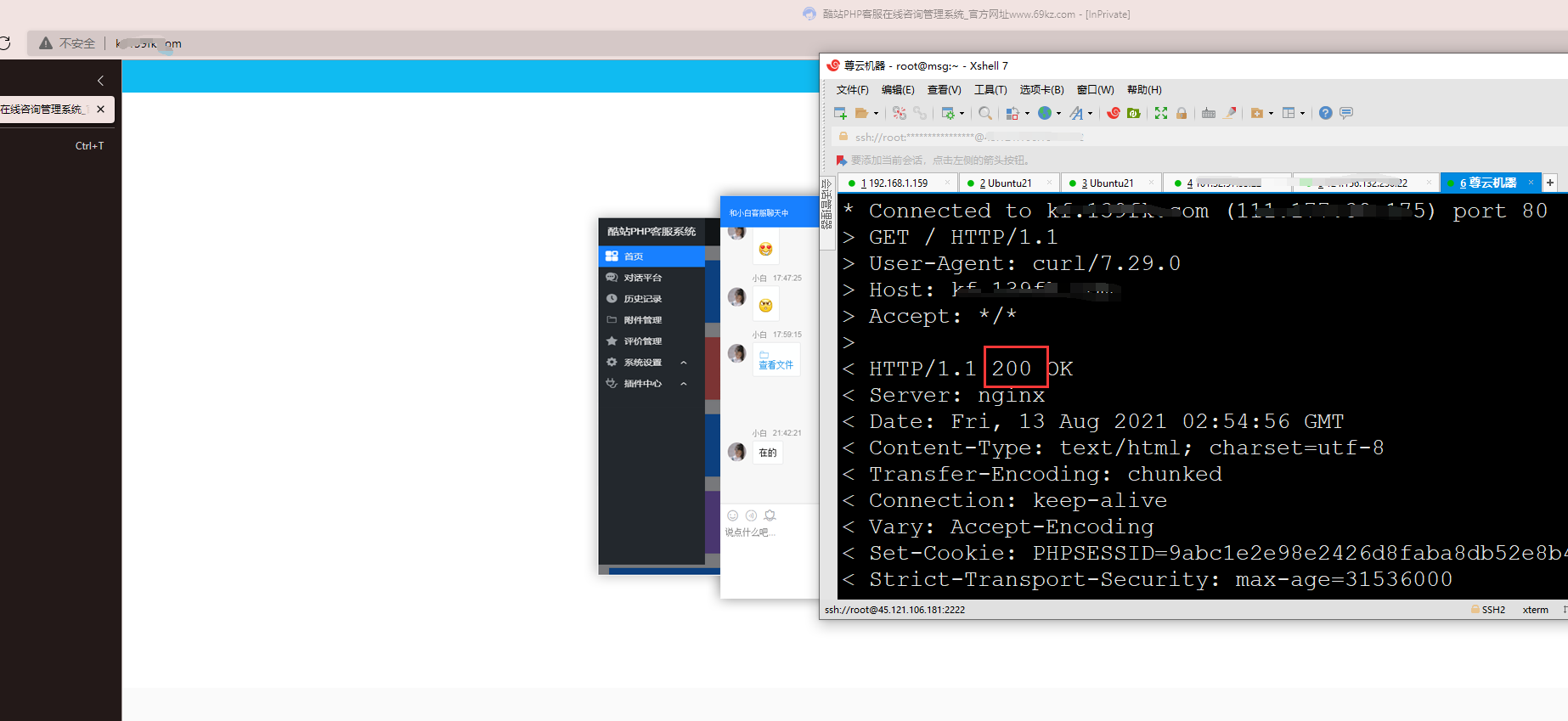This screenshot has width=1568, height=721.
Task: Toggle the 系统设置 submenu chevron
Action: pos(684,363)
